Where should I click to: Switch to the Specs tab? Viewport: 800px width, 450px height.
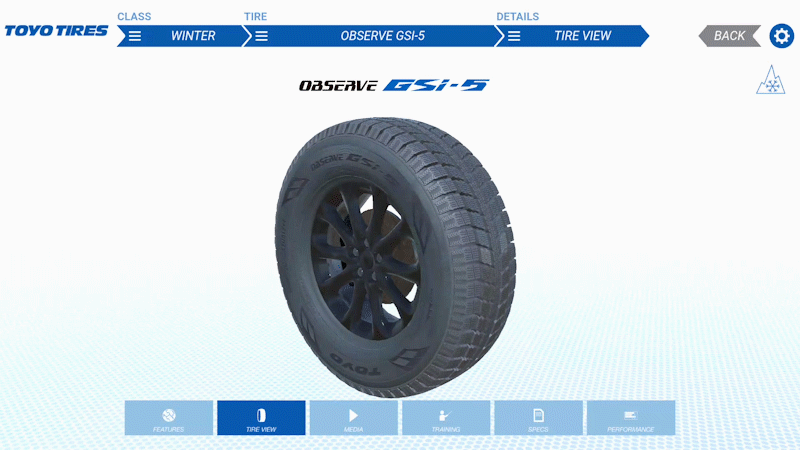[538, 418]
